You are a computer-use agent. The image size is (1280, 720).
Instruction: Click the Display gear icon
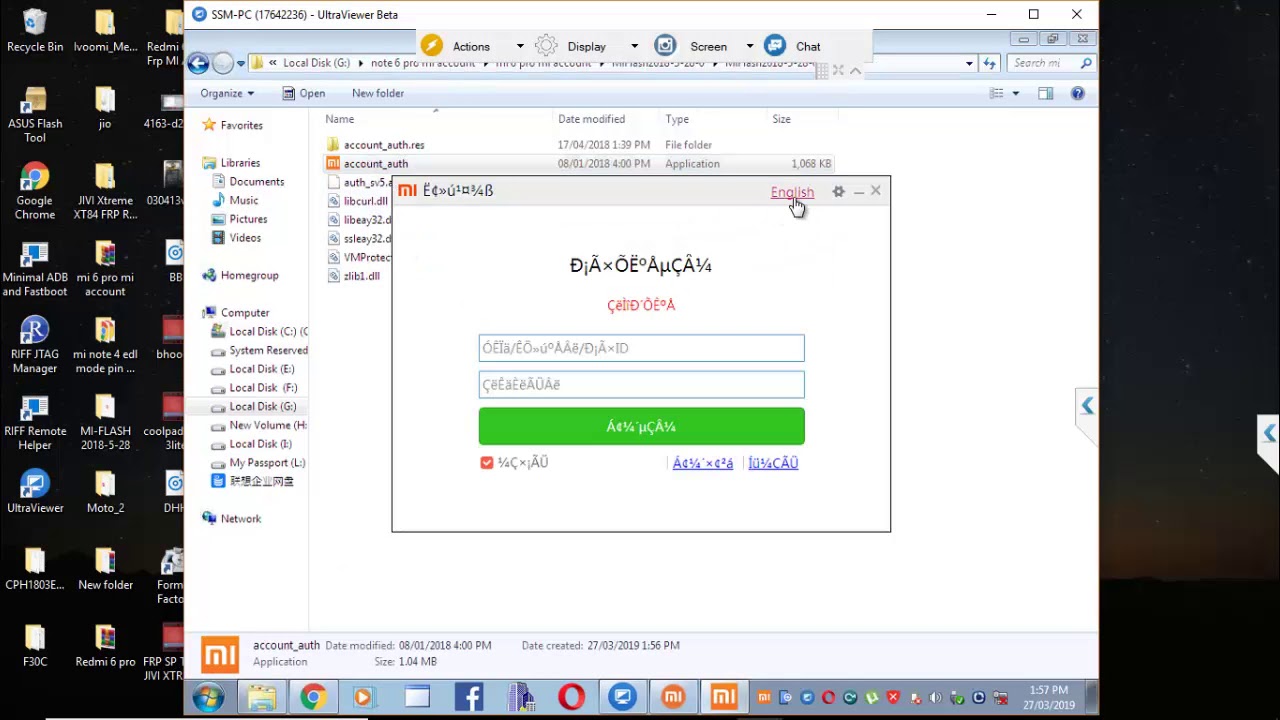pos(546,45)
